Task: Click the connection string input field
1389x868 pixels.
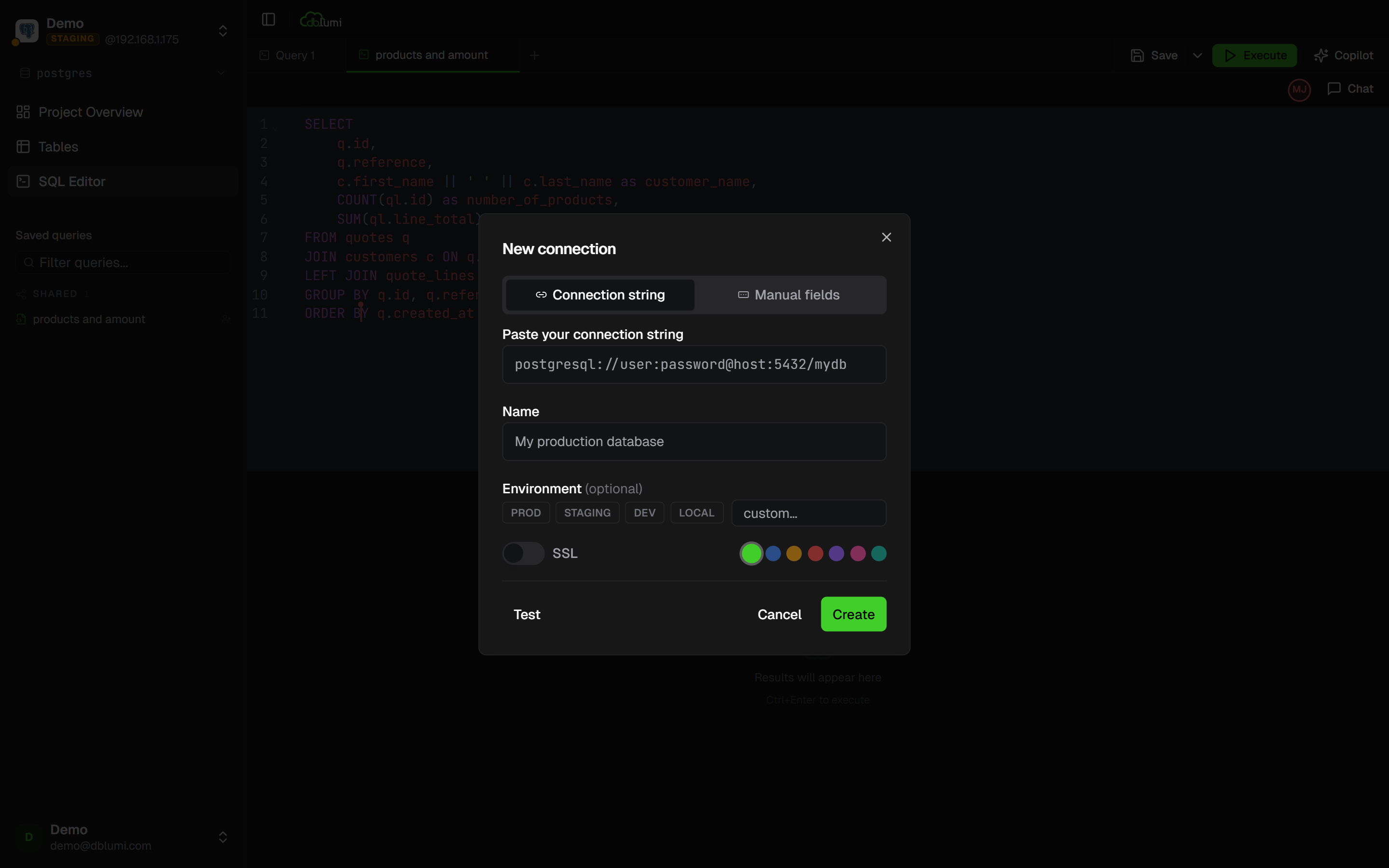Action: (694, 365)
